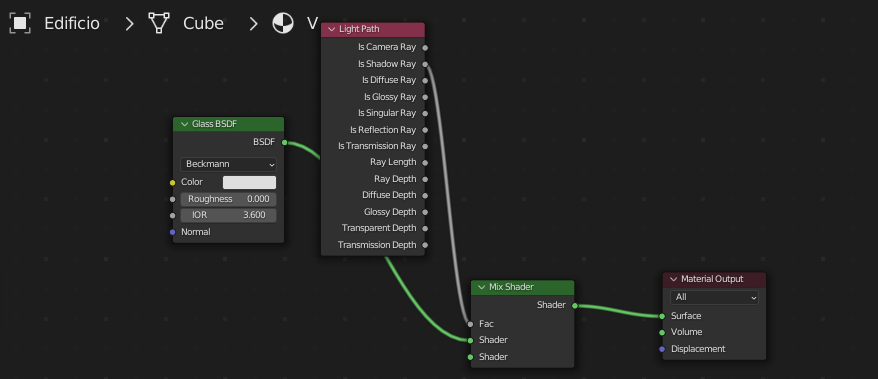Select the Glass BSDF node by its title
Viewport: 878px width, 379px height.
click(215, 124)
